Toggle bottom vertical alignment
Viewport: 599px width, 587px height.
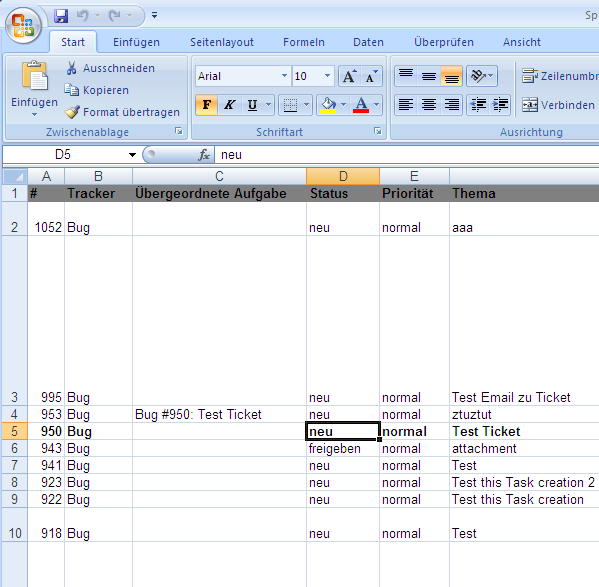(x=452, y=76)
